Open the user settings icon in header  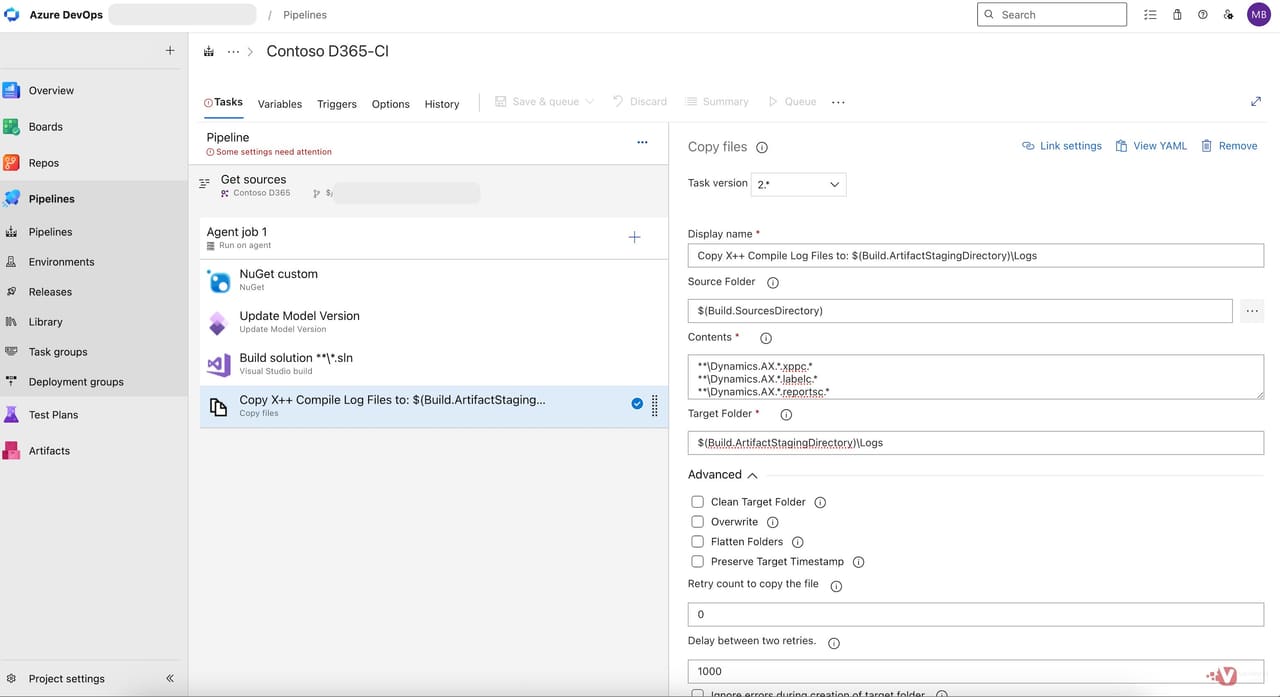pos(1229,15)
